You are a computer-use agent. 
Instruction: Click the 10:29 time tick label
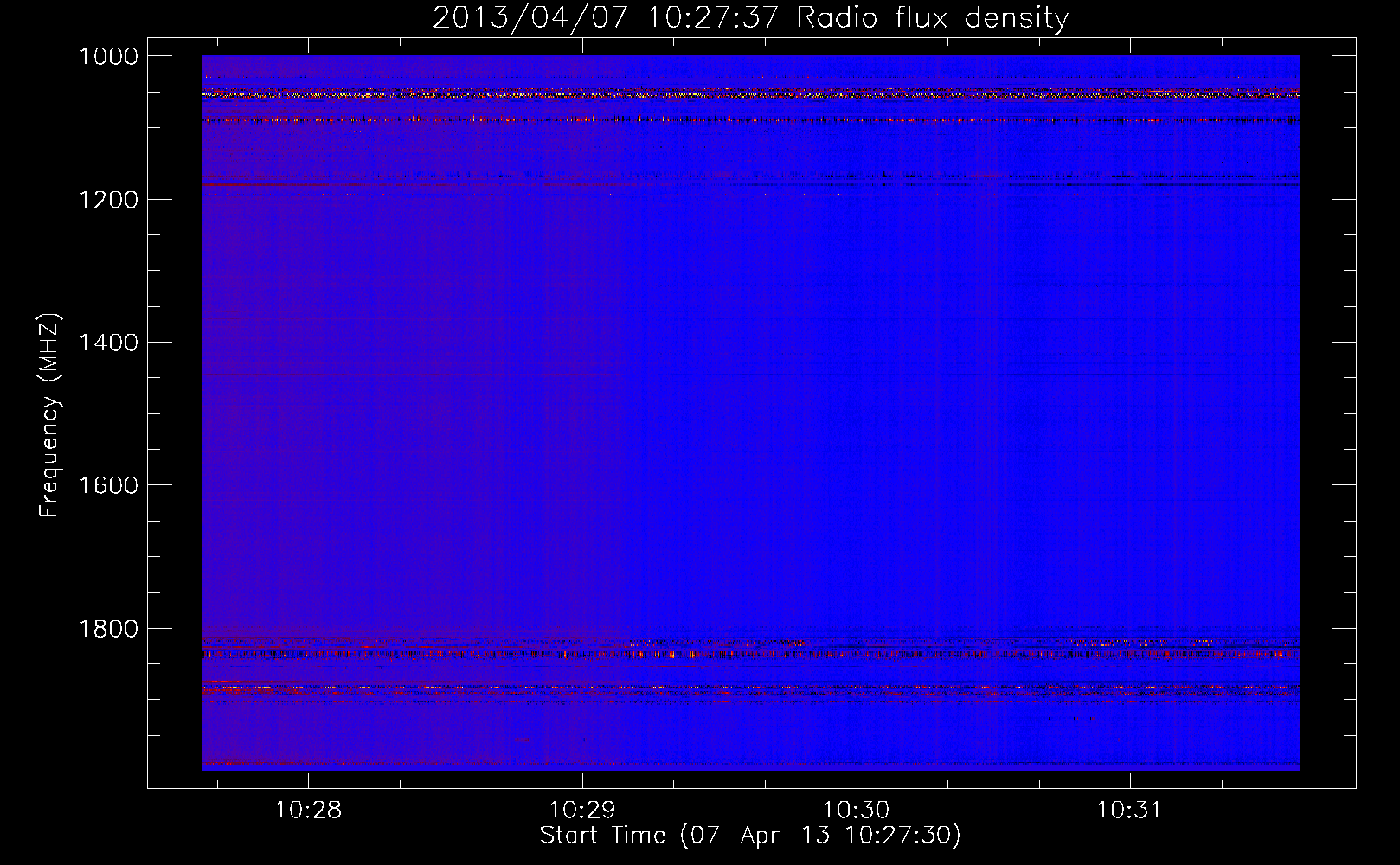point(582,811)
